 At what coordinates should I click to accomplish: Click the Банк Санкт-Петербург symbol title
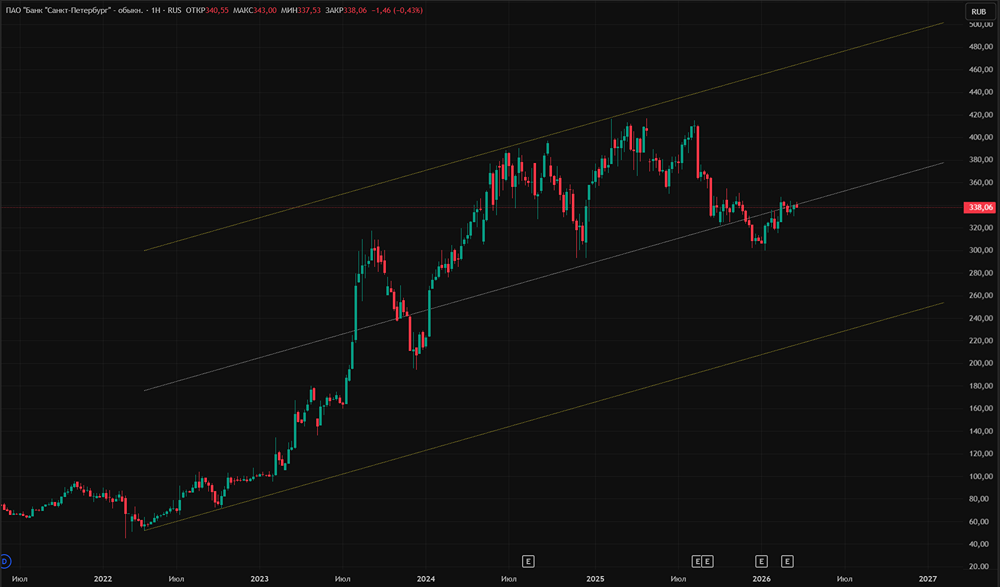(x=73, y=10)
